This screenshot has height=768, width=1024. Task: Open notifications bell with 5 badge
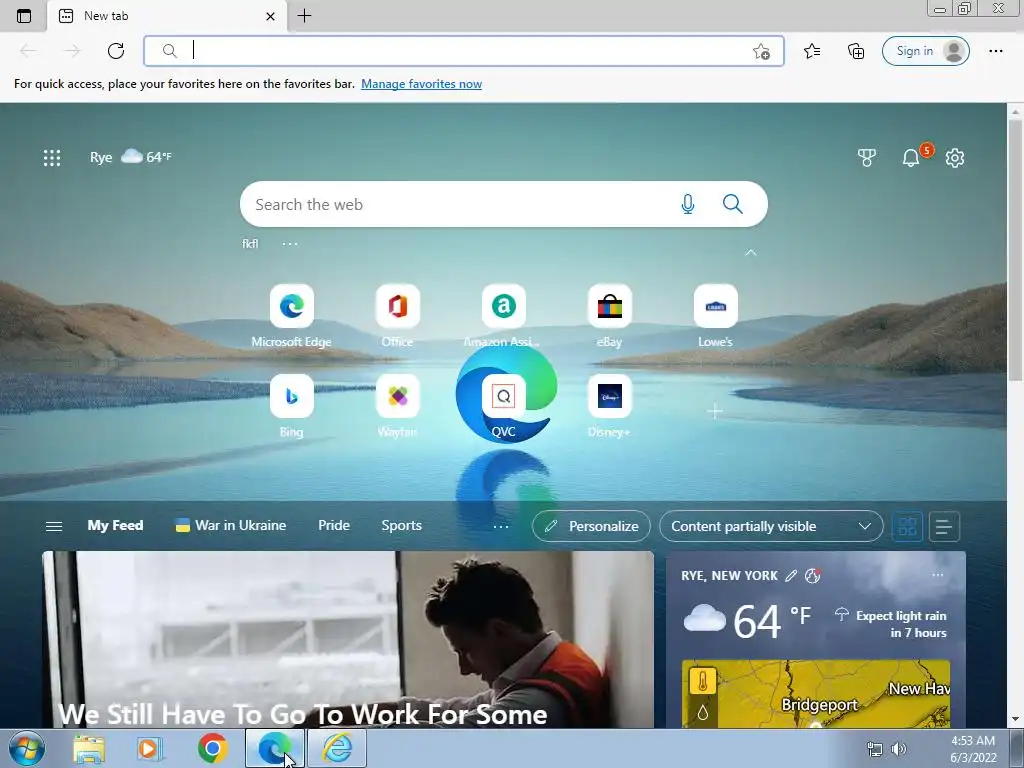pyautogui.click(x=912, y=157)
